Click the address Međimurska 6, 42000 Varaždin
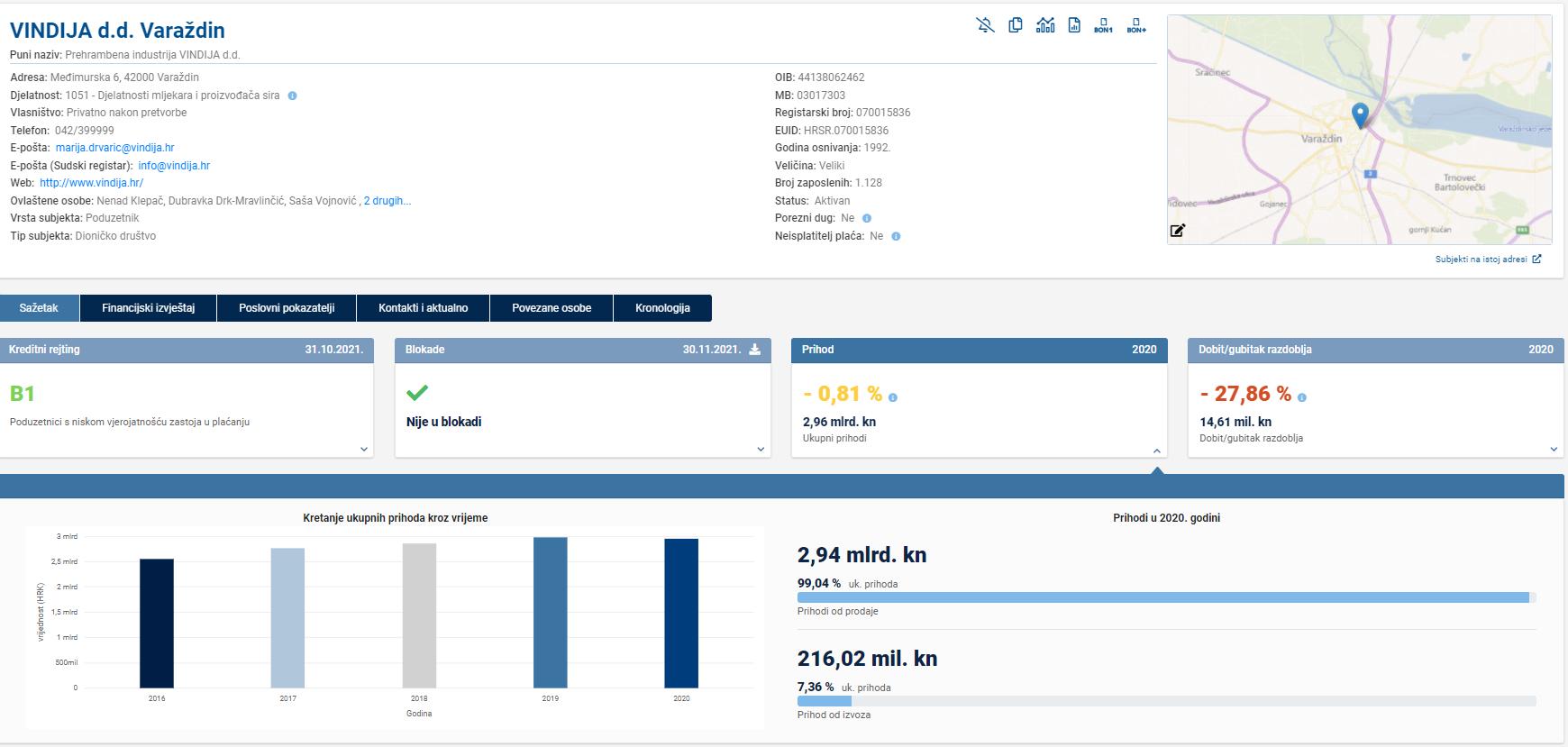 point(124,77)
